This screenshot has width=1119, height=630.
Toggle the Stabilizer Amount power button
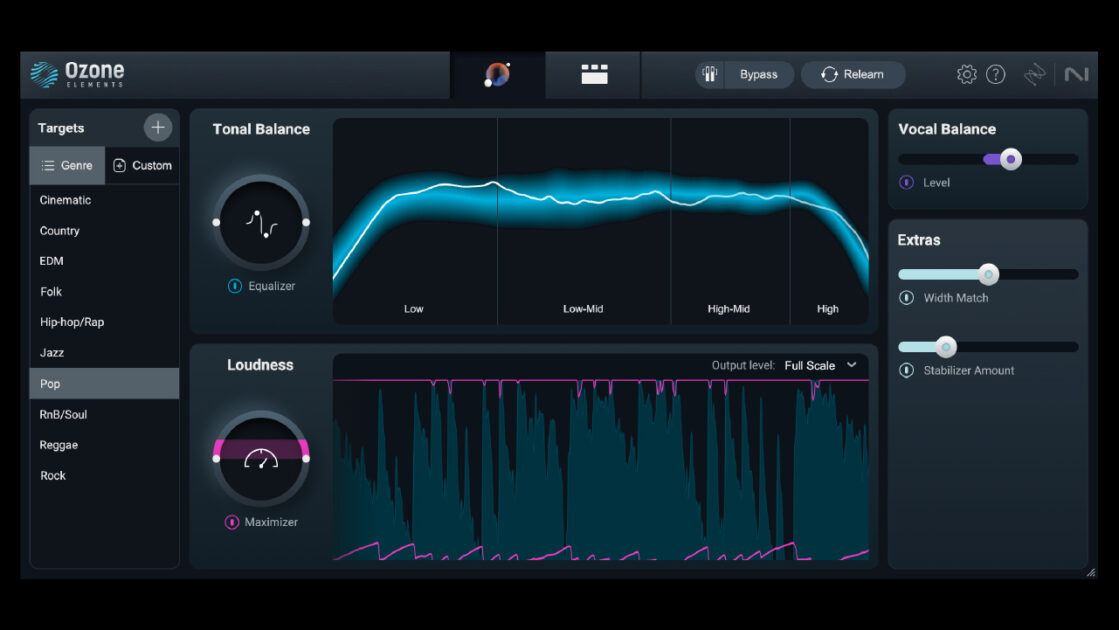coord(906,370)
